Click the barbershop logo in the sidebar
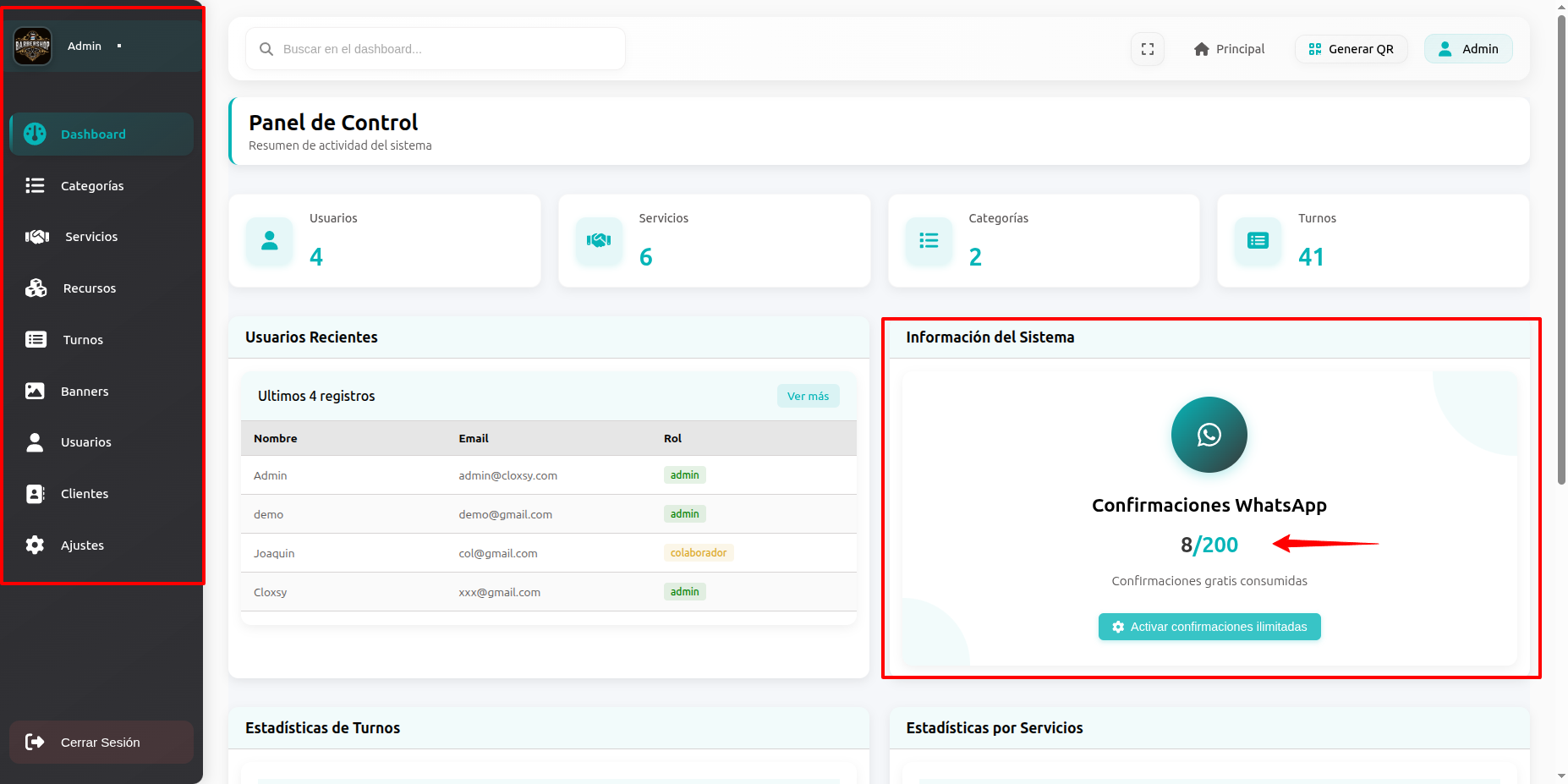1568x784 pixels. [x=33, y=47]
